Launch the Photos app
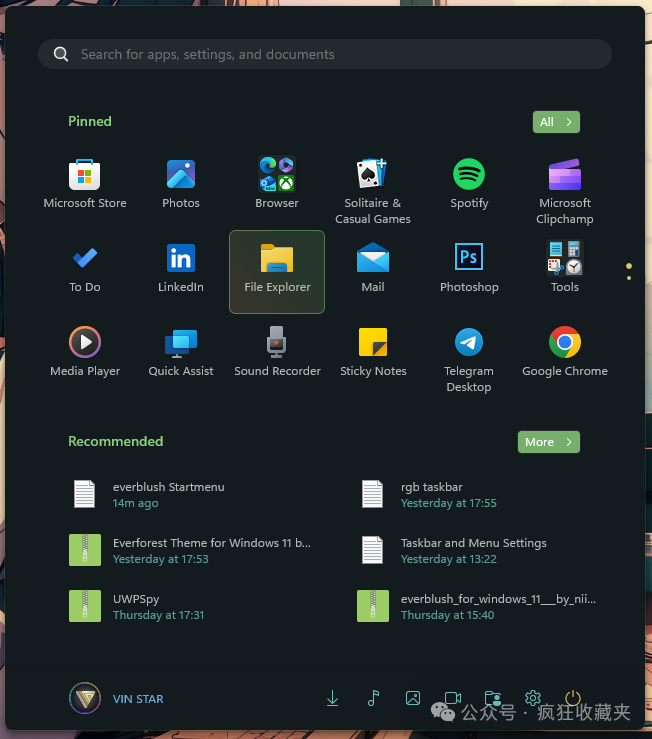 (x=181, y=185)
